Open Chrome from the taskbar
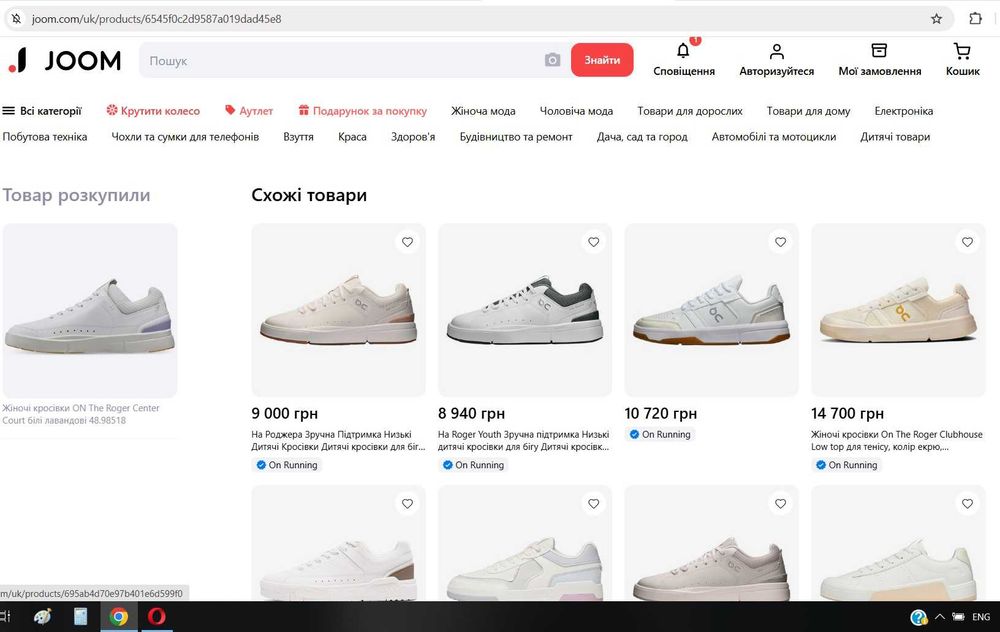This screenshot has width=1000, height=632. coord(118,617)
